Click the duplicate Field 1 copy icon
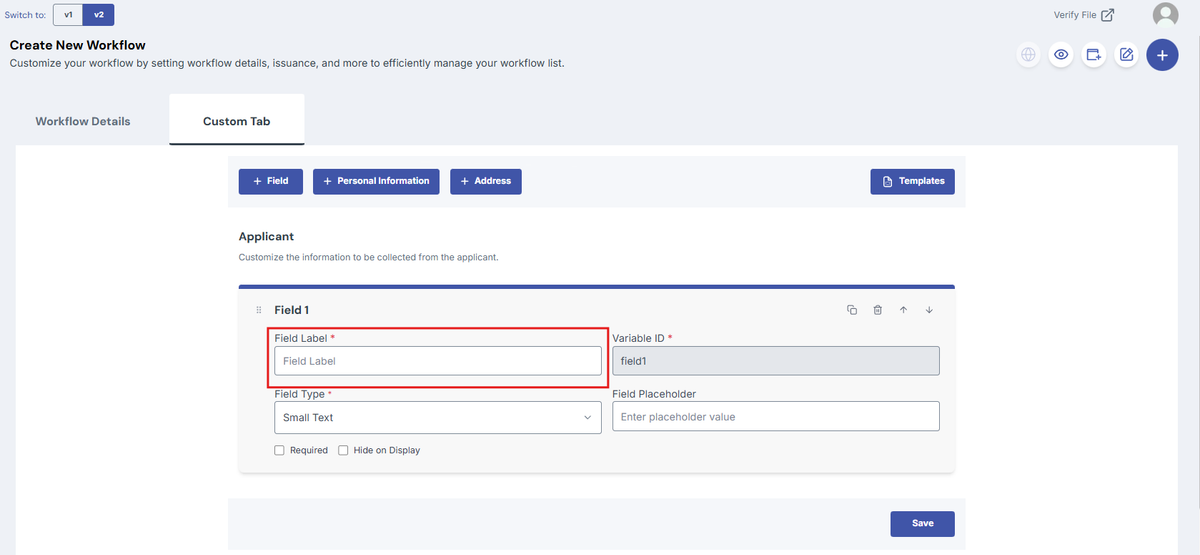The width and height of the screenshot is (1200, 555). (852, 310)
